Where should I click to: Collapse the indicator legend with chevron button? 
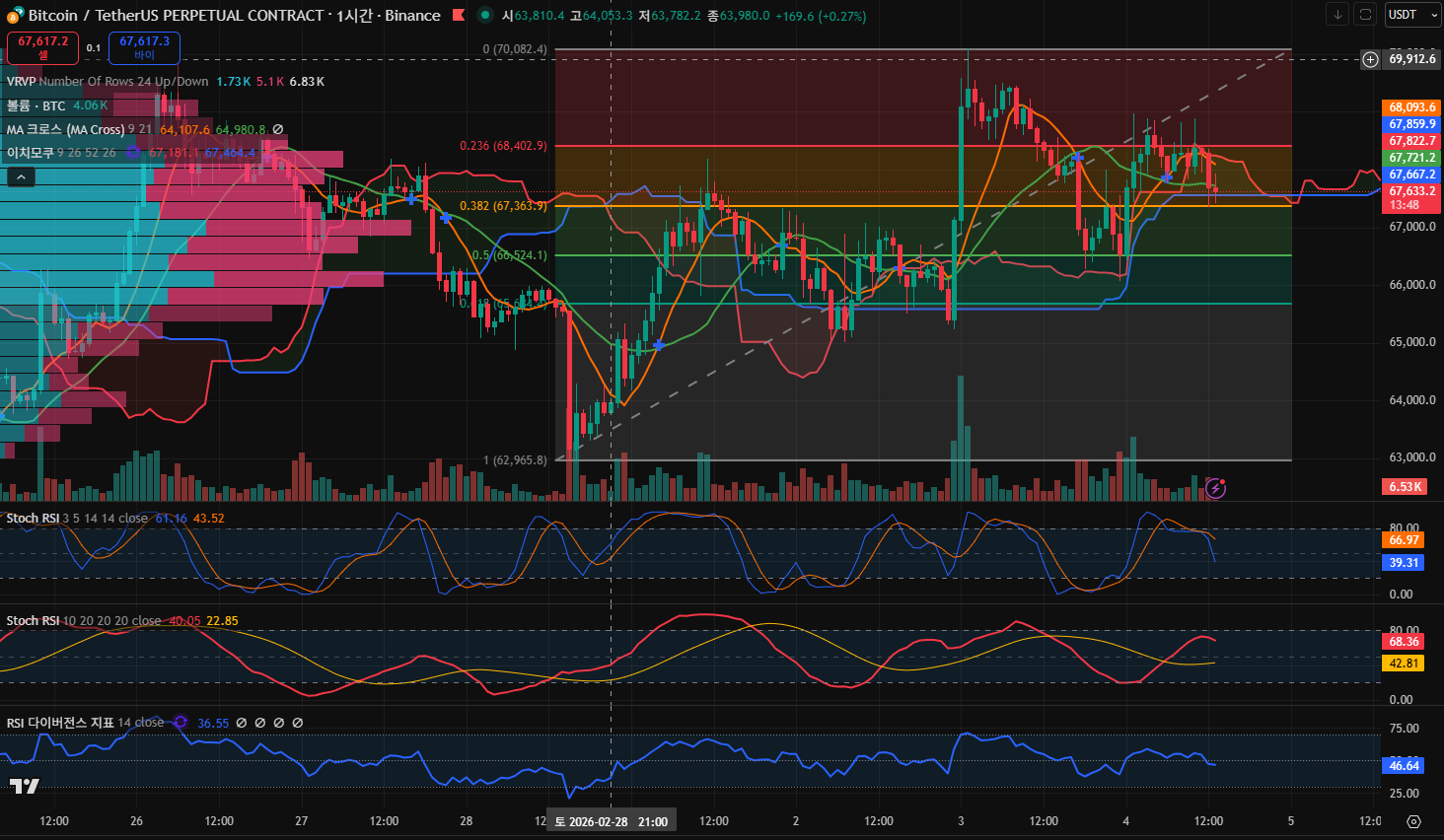pos(21,177)
